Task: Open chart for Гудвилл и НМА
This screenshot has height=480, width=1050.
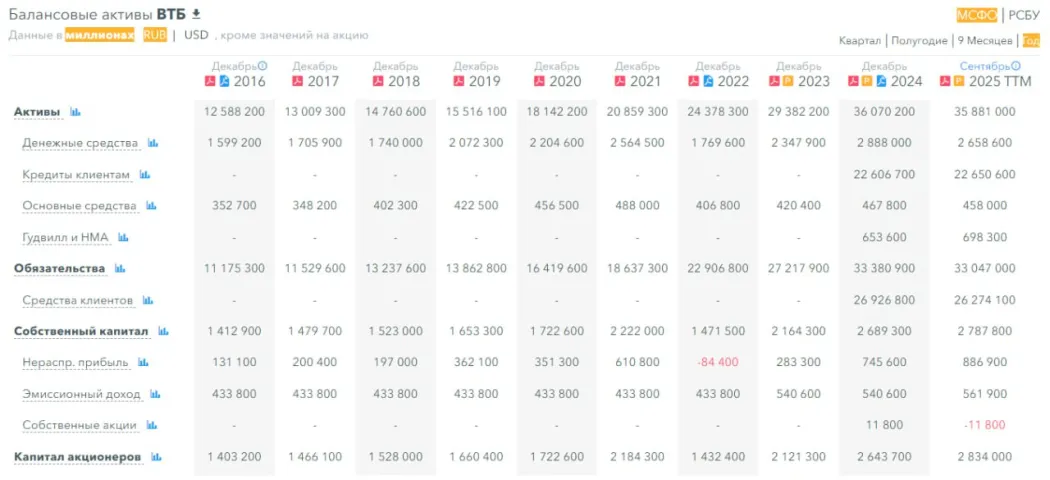Action: pyautogui.click(x=124, y=238)
